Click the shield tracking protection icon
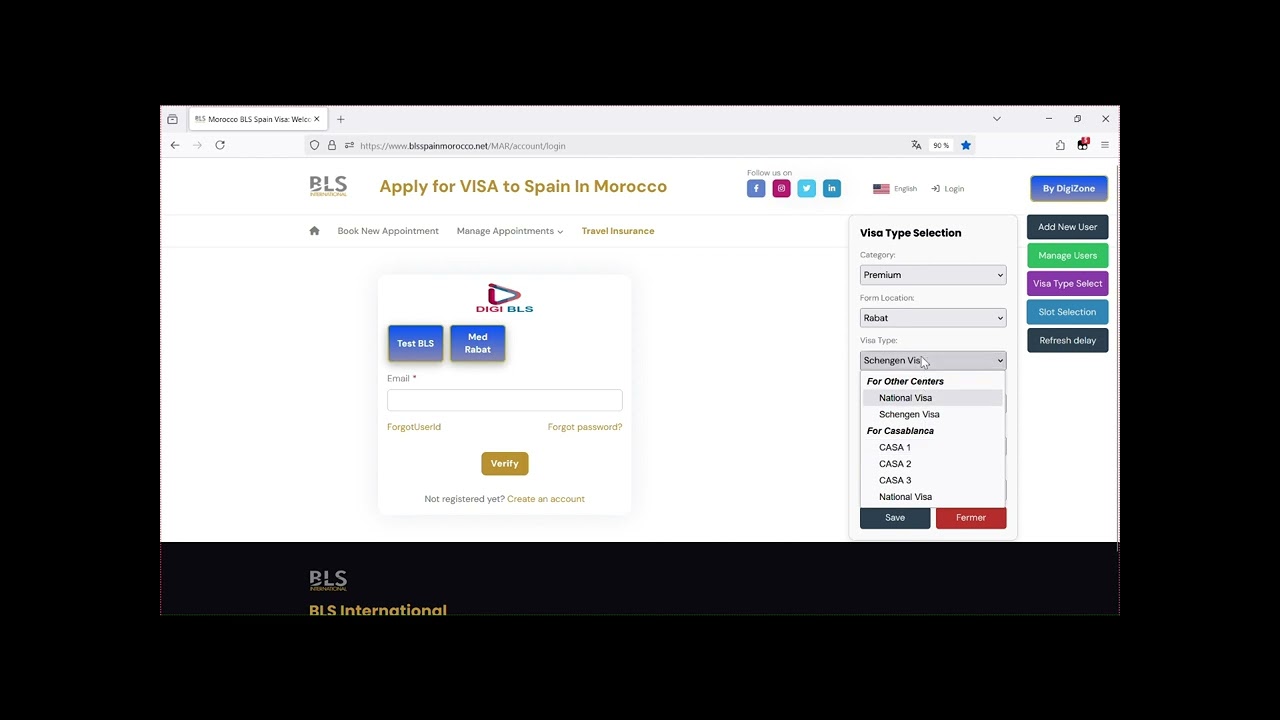The width and height of the screenshot is (1280, 720). click(314, 145)
